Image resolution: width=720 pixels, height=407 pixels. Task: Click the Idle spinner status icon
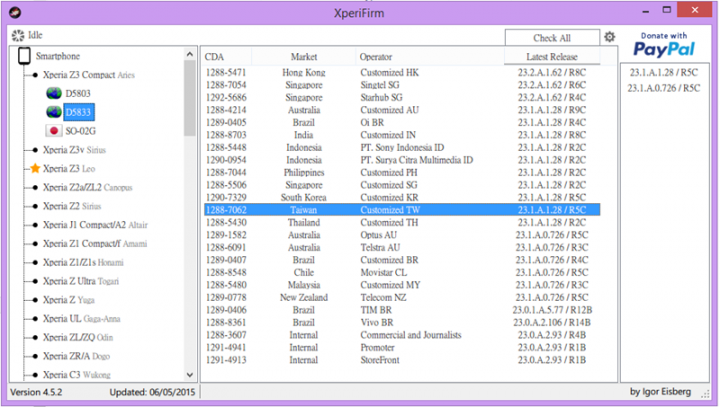(x=18, y=35)
